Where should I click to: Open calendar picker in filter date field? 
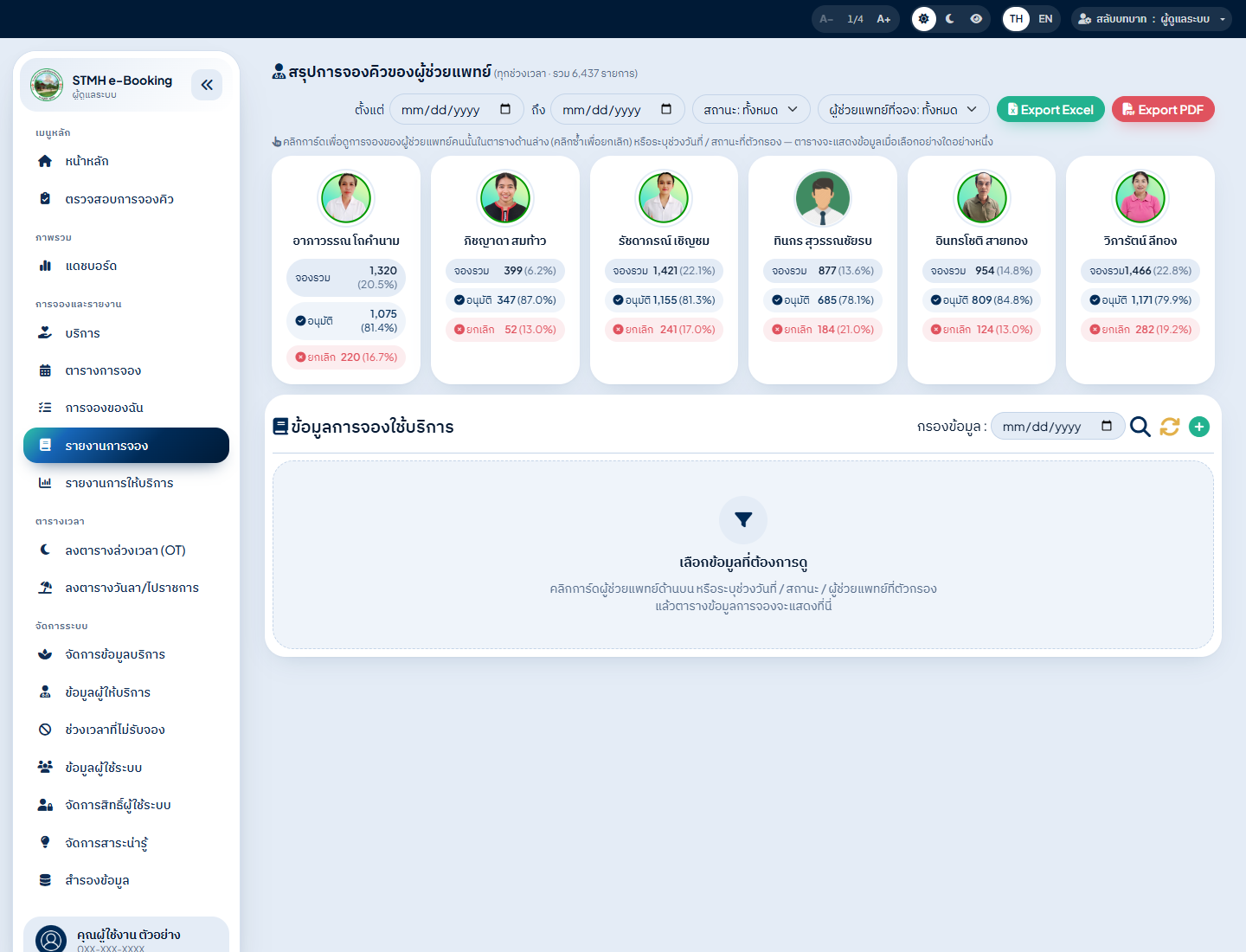[x=1107, y=426]
